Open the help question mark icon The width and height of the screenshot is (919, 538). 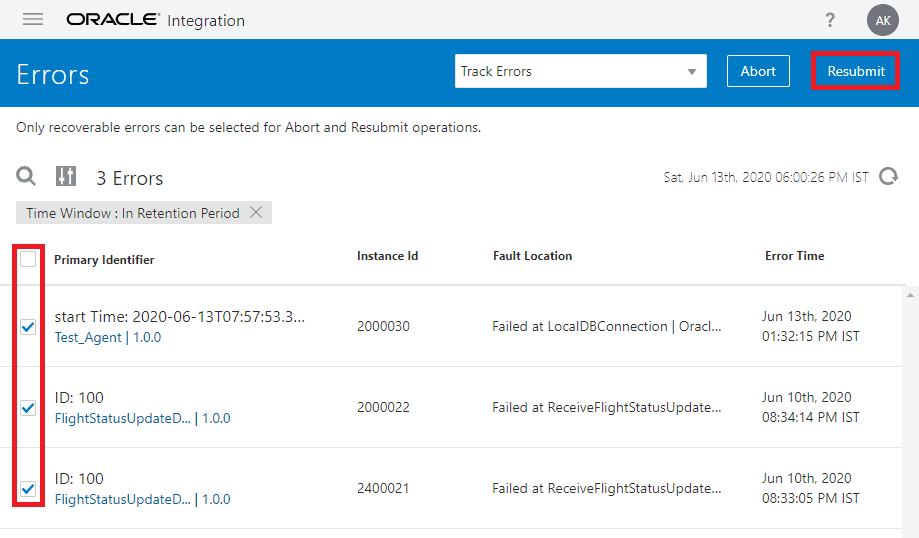(x=830, y=20)
